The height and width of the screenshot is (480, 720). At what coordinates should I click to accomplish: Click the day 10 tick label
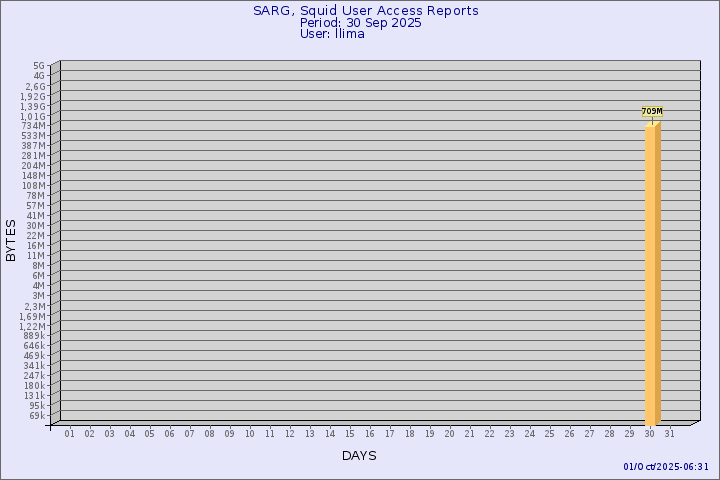250,434
